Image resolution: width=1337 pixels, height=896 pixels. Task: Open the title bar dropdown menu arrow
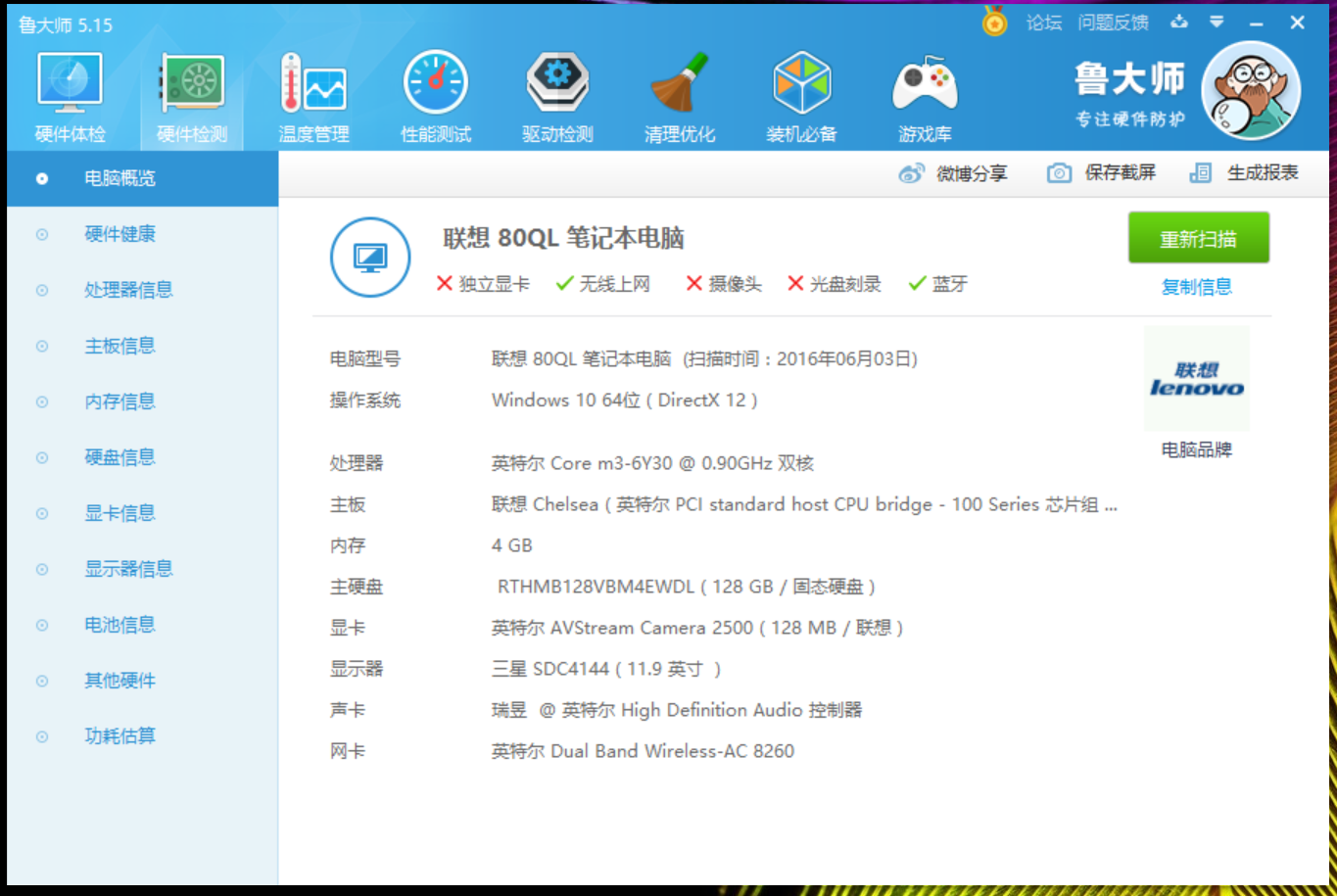1217,22
